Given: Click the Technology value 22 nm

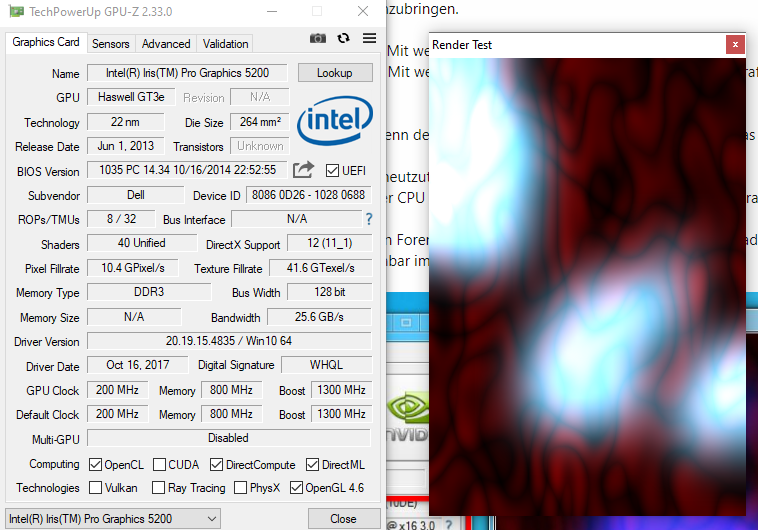Looking at the screenshot, I should (x=125, y=122).
